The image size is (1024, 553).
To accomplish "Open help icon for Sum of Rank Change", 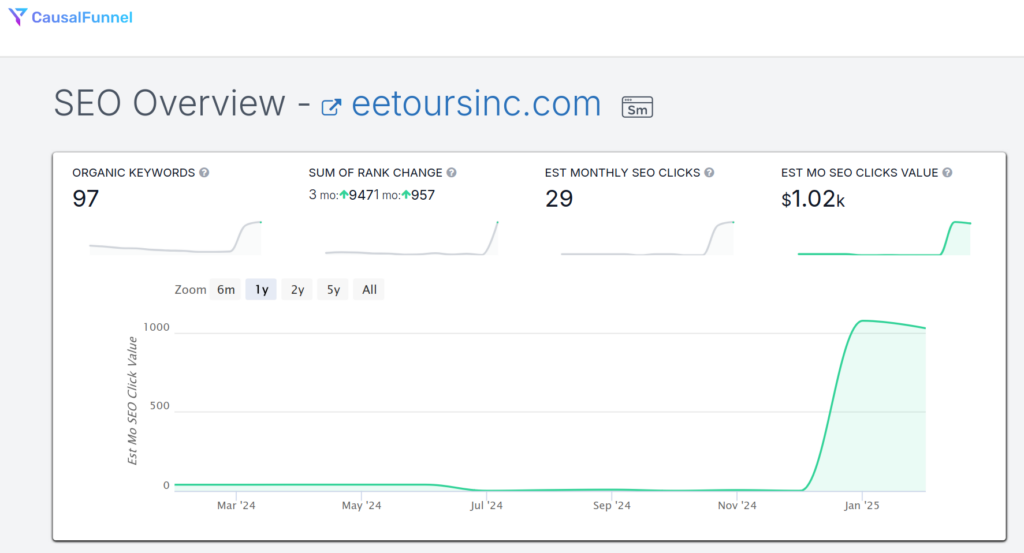I will point(451,172).
